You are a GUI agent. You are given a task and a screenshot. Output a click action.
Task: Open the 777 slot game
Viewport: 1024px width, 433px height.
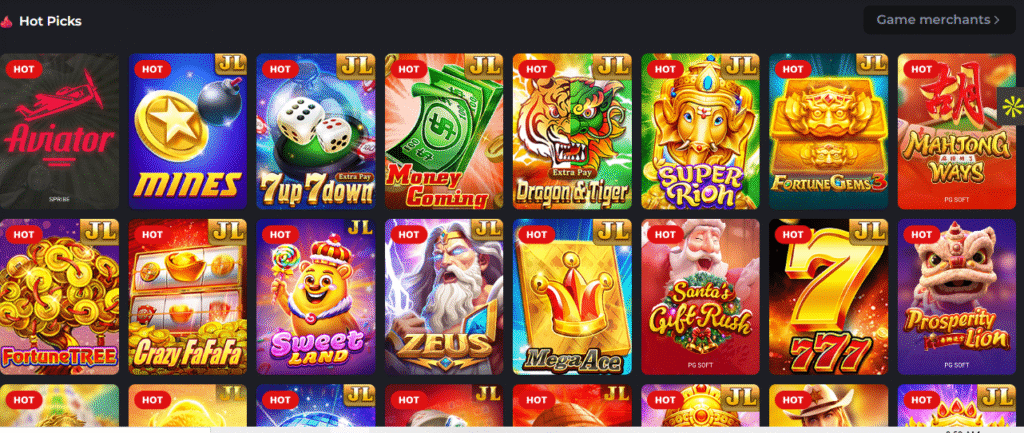pyautogui.click(x=829, y=297)
